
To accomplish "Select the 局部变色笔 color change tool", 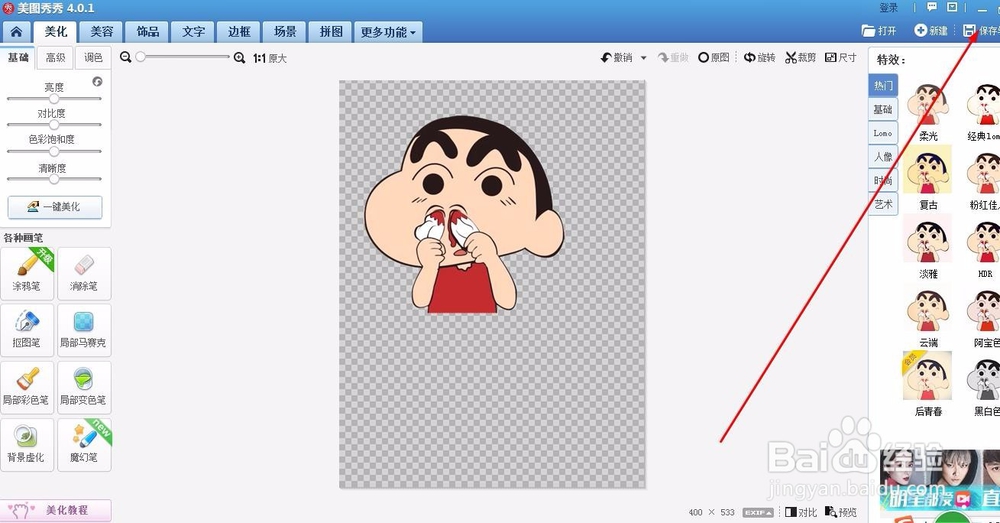I will pyautogui.click(x=84, y=387).
